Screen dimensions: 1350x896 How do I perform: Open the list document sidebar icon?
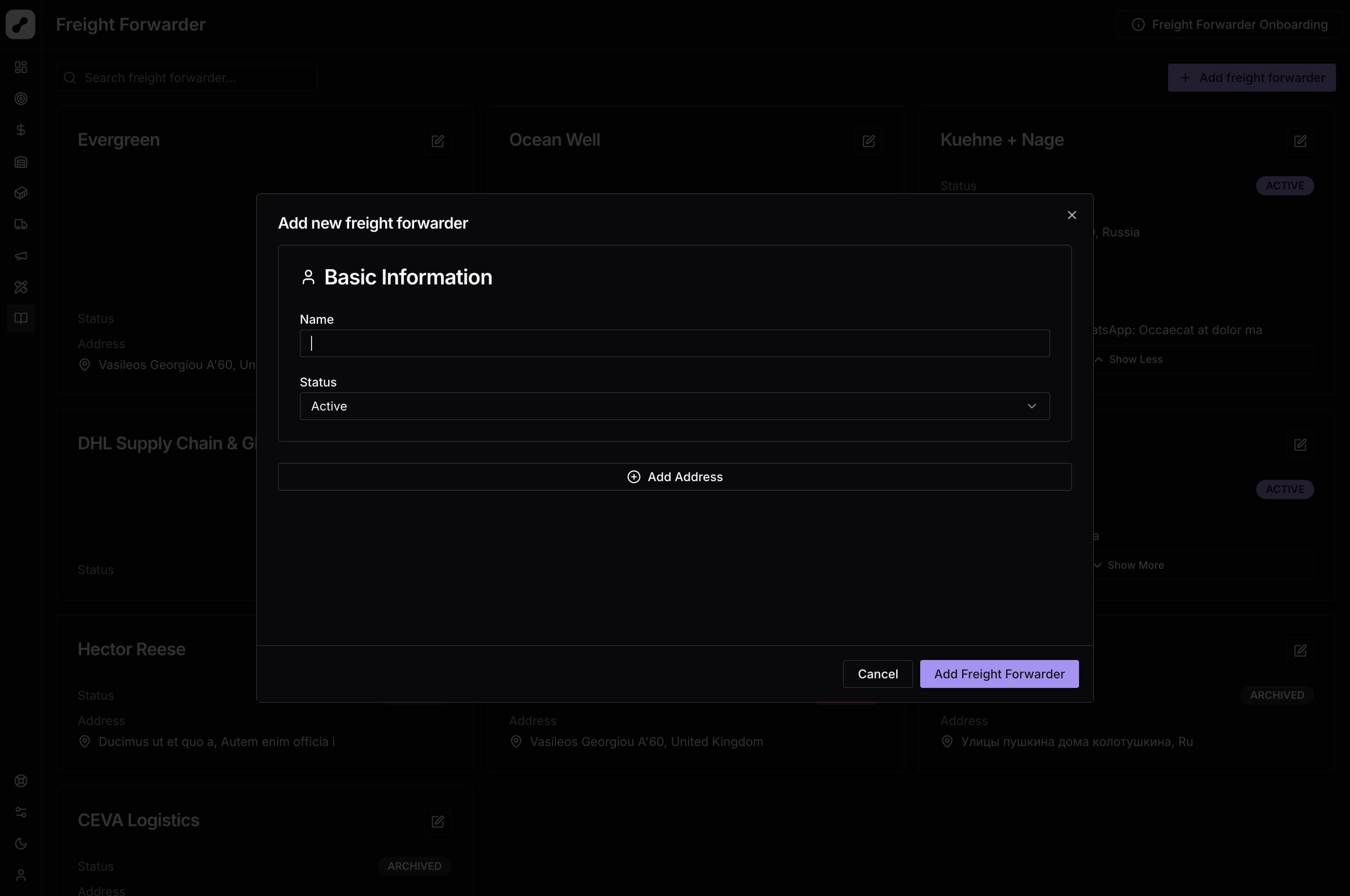pyautogui.click(x=21, y=162)
